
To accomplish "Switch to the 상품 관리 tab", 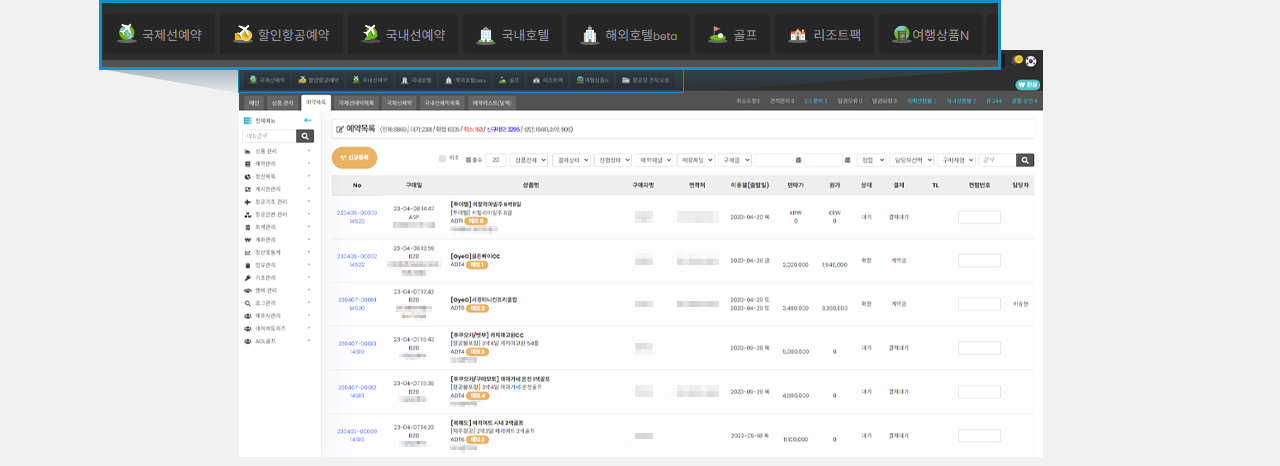I will 283,102.
